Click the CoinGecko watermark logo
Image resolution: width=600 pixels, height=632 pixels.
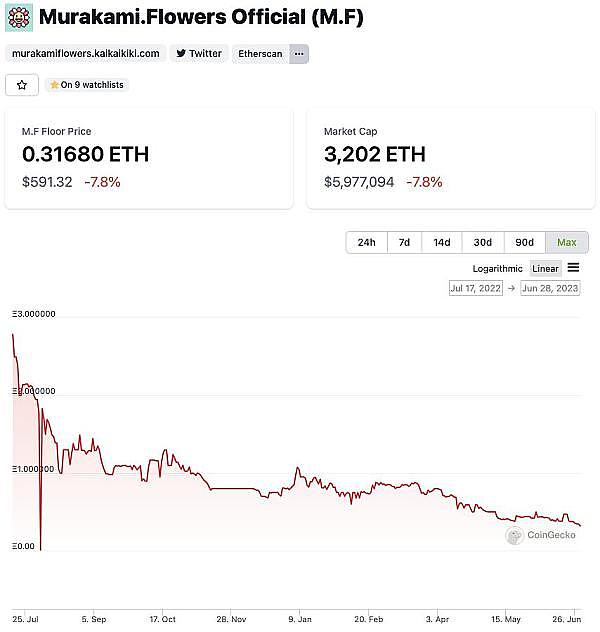coord(540,536)
